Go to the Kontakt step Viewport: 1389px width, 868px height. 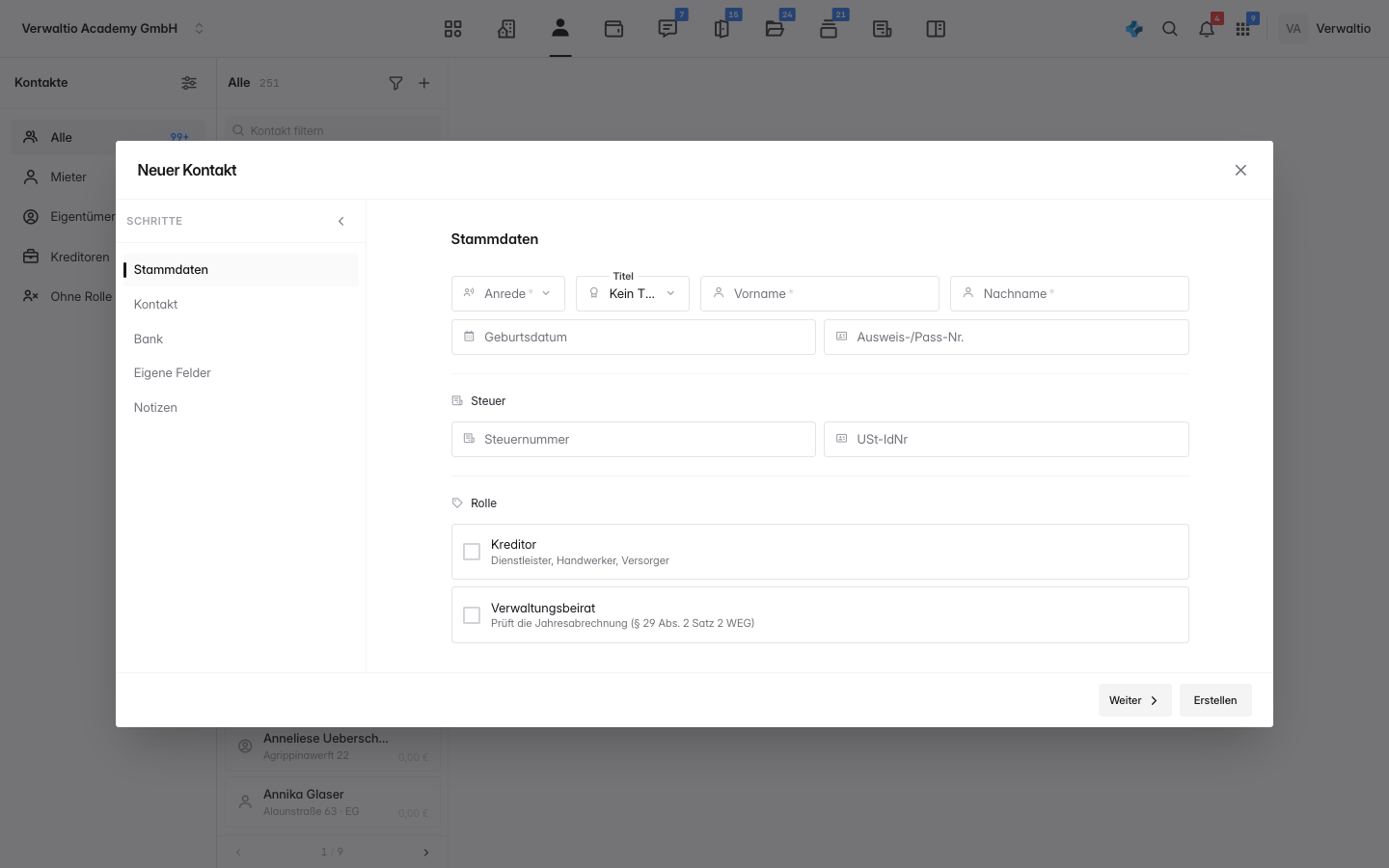pyautogui.click(x=241, y=304)
